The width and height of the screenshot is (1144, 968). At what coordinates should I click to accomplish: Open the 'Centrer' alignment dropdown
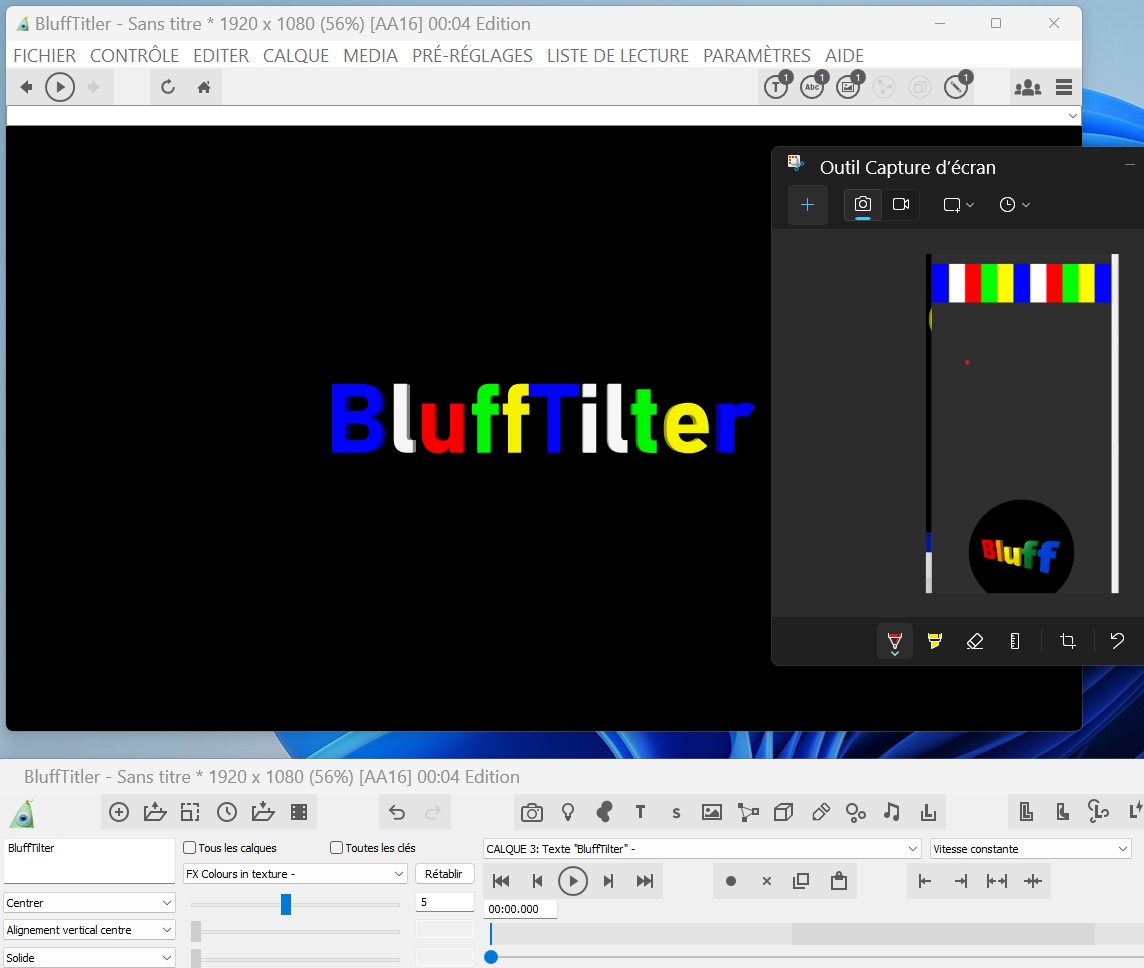coord(89,903)
